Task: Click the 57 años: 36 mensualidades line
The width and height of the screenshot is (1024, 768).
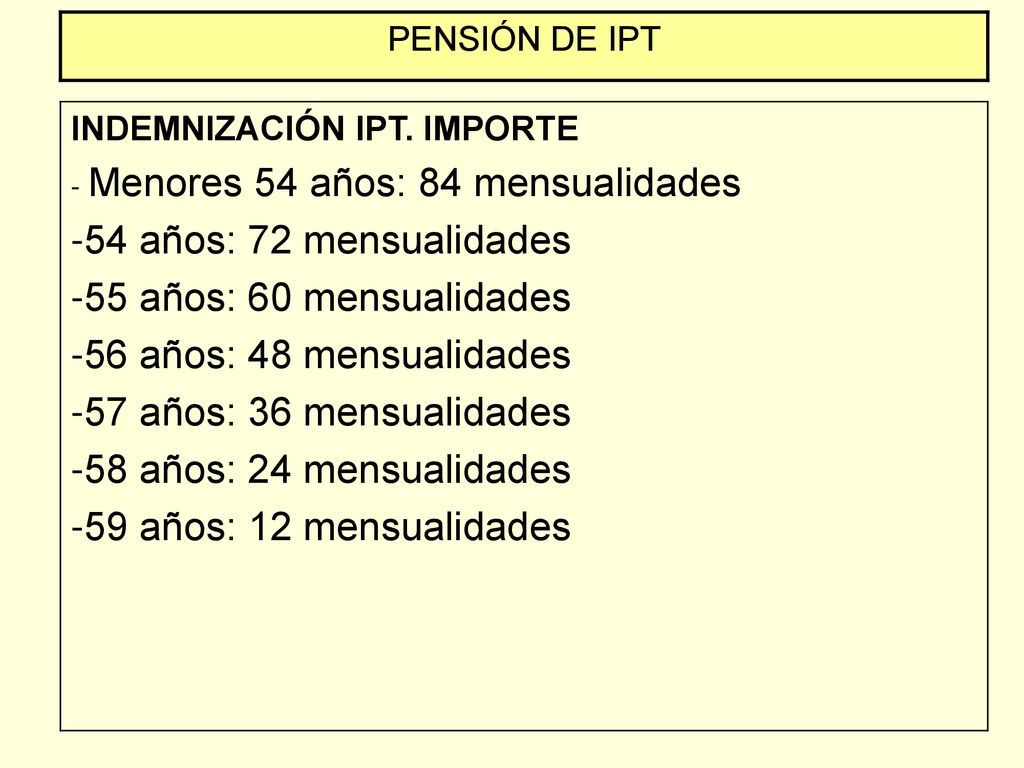Action: [321, 413]
